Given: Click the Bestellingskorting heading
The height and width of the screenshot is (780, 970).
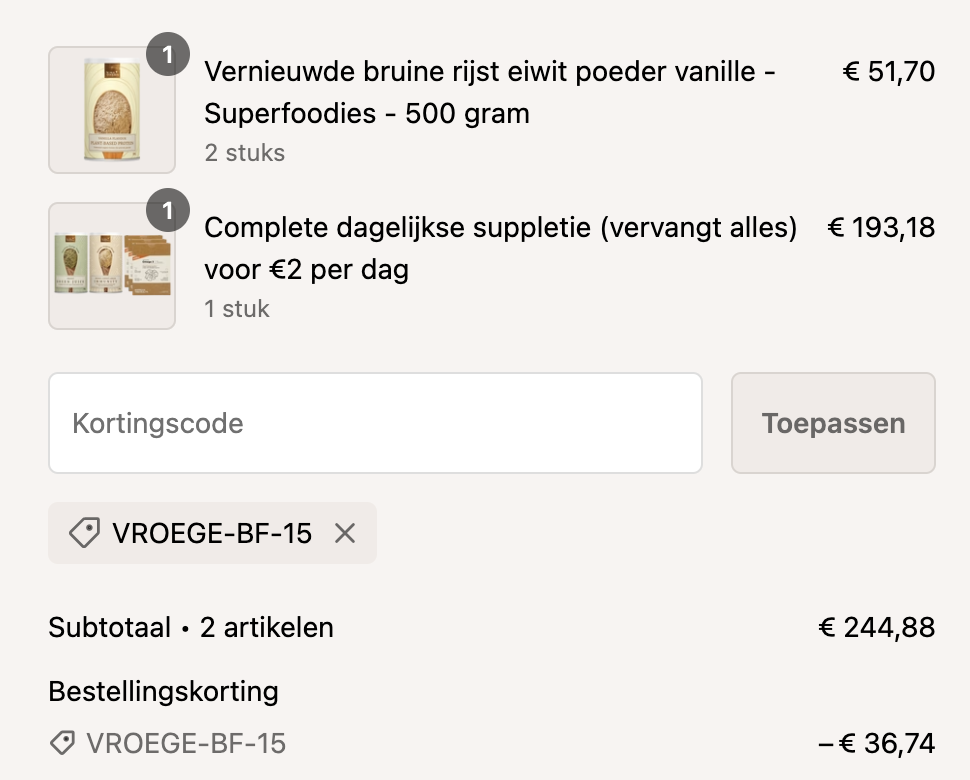Looking at the screenshot, I should point(163,691).
